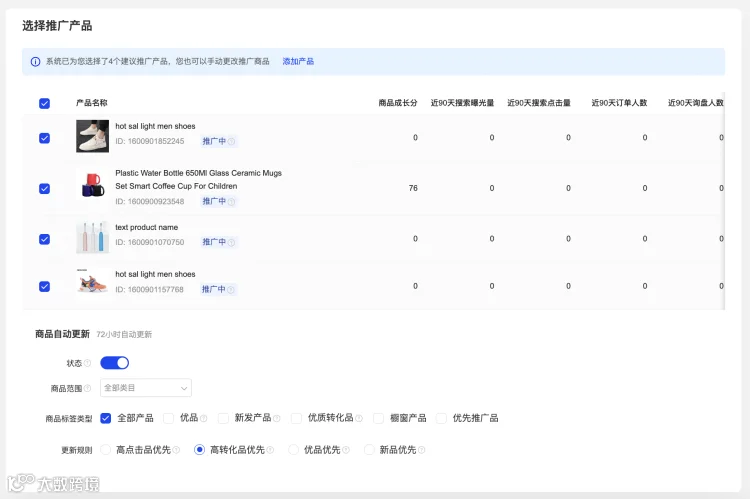Click help icon next to 新发产品
This screenshot has height=499, width=750.
[276, 418]
